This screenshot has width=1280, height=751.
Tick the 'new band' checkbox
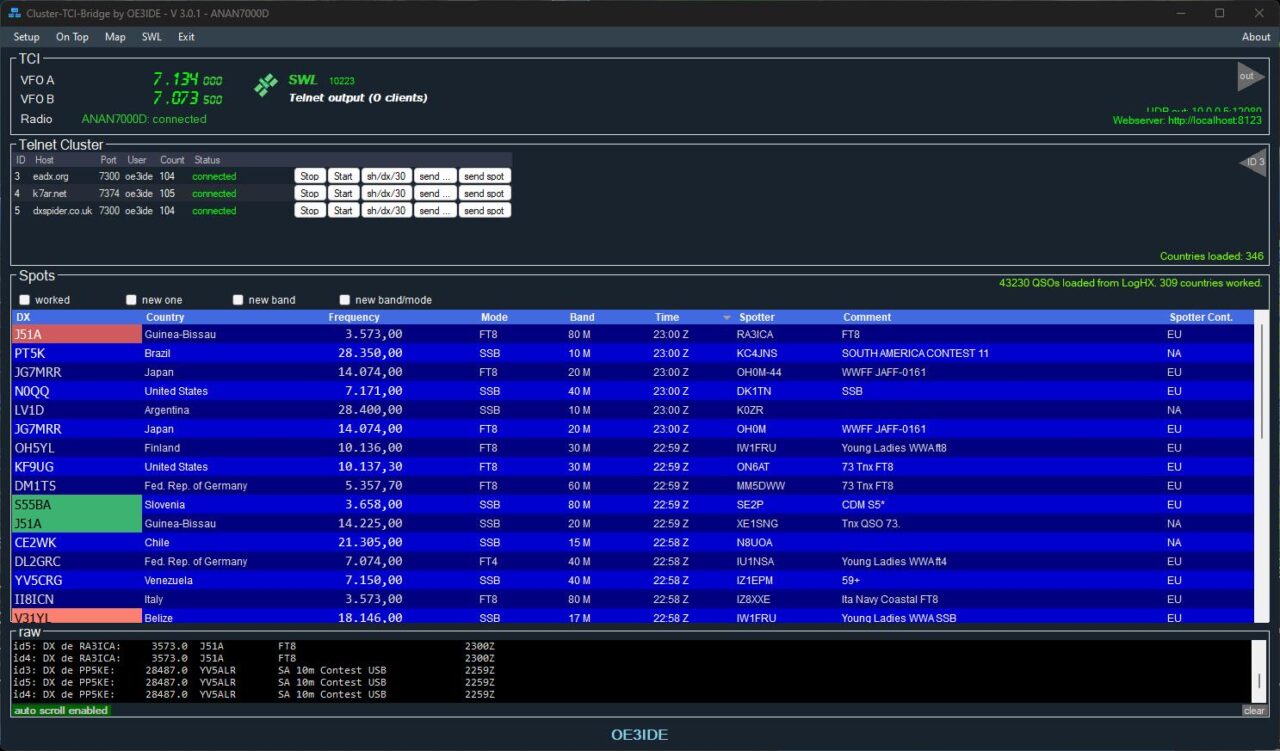[238, 300]
